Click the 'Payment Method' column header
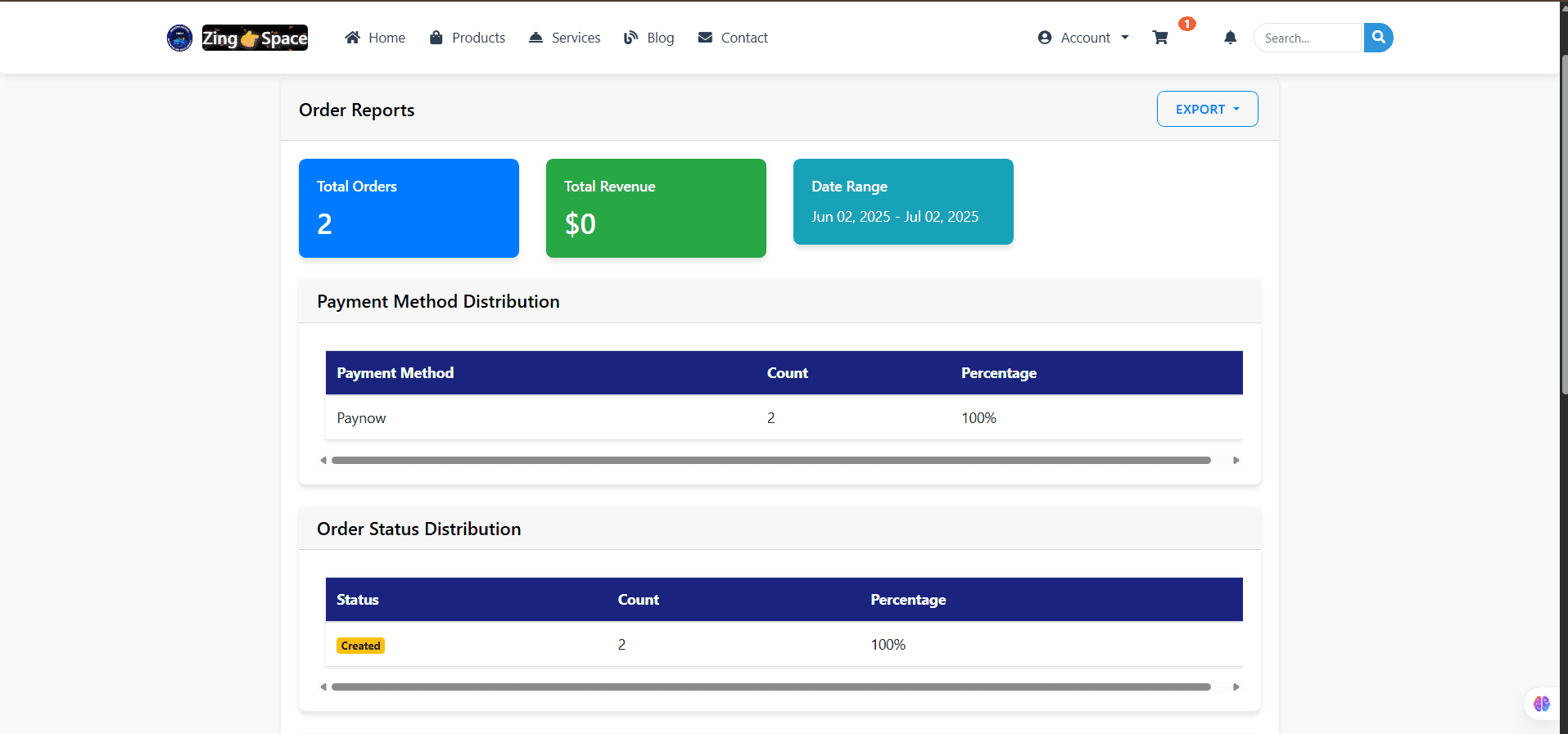1568x734 pixels. coord(395,373)
